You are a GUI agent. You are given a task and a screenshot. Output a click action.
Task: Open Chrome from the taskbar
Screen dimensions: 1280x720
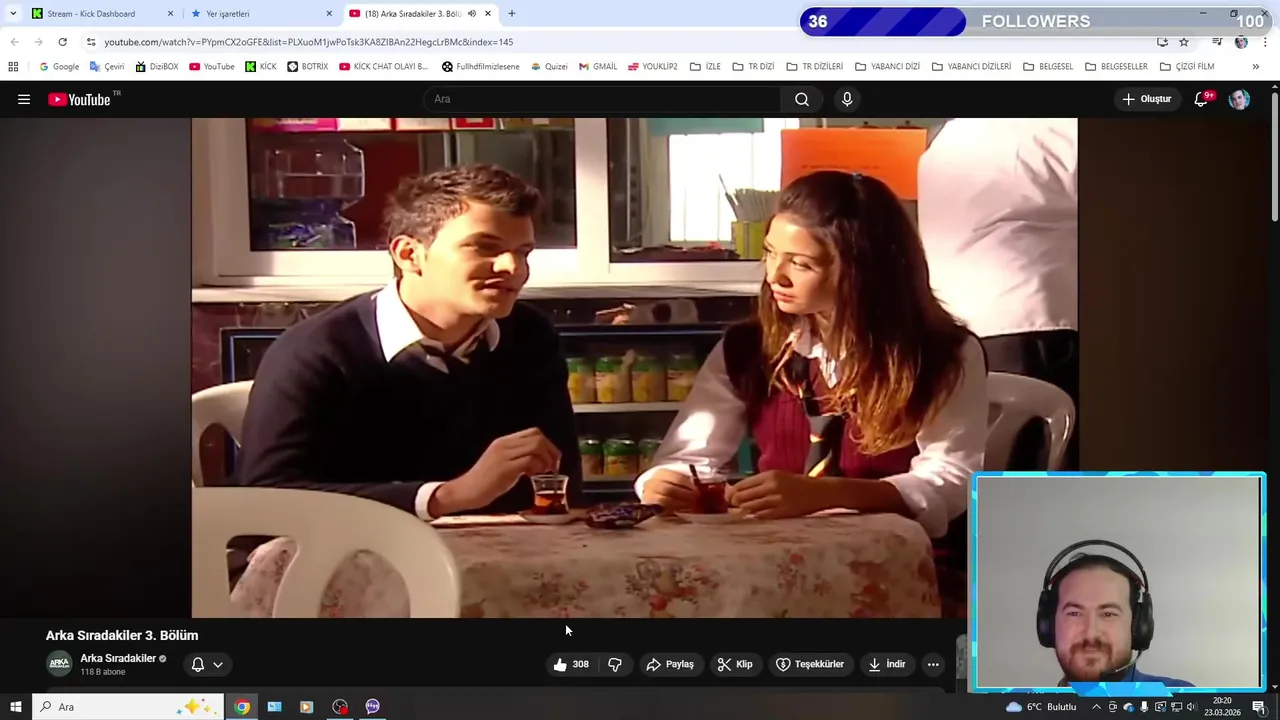click(x=242, y=707)
